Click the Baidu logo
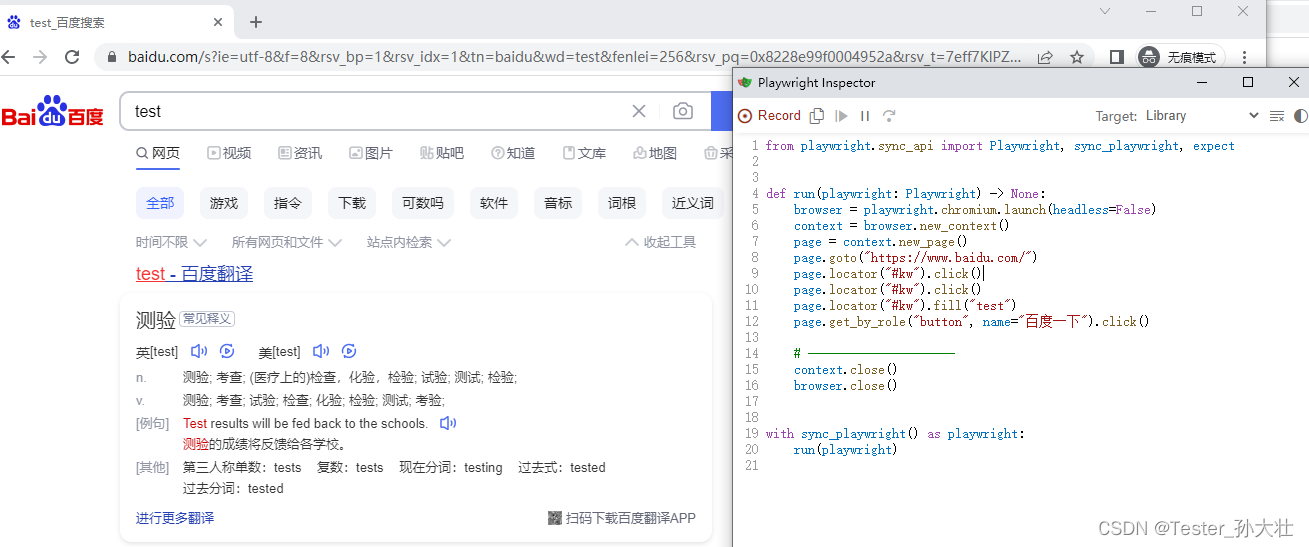The width and height of the screenshot is (1309, 547). [52, 111]
